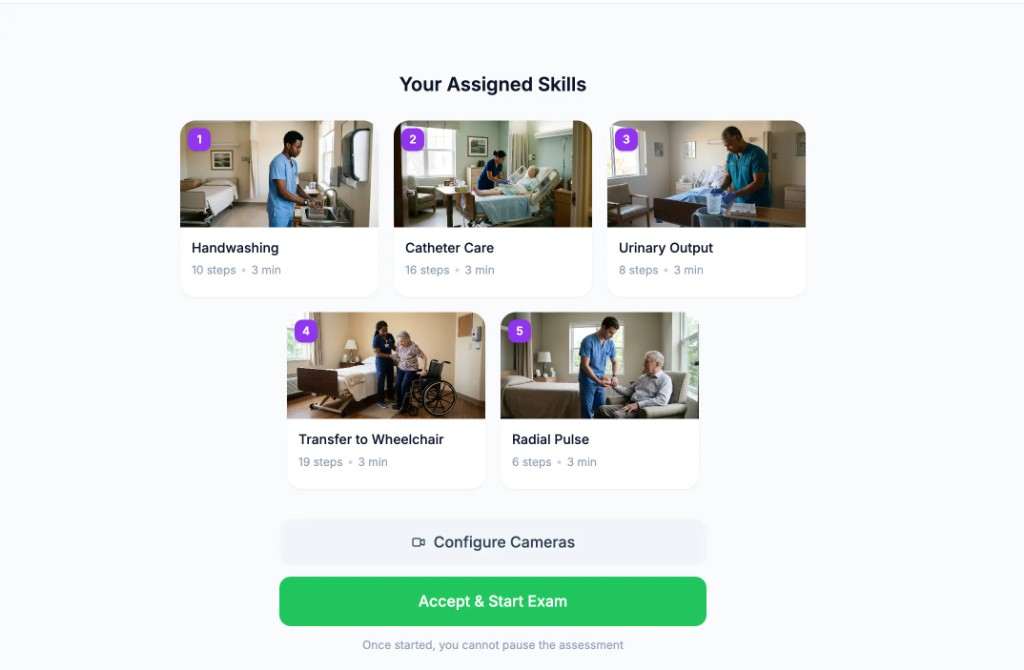Select badge 5 on the Radial Pulse card
Viewport: 1024px width, 670px height.
click(519, 330)
